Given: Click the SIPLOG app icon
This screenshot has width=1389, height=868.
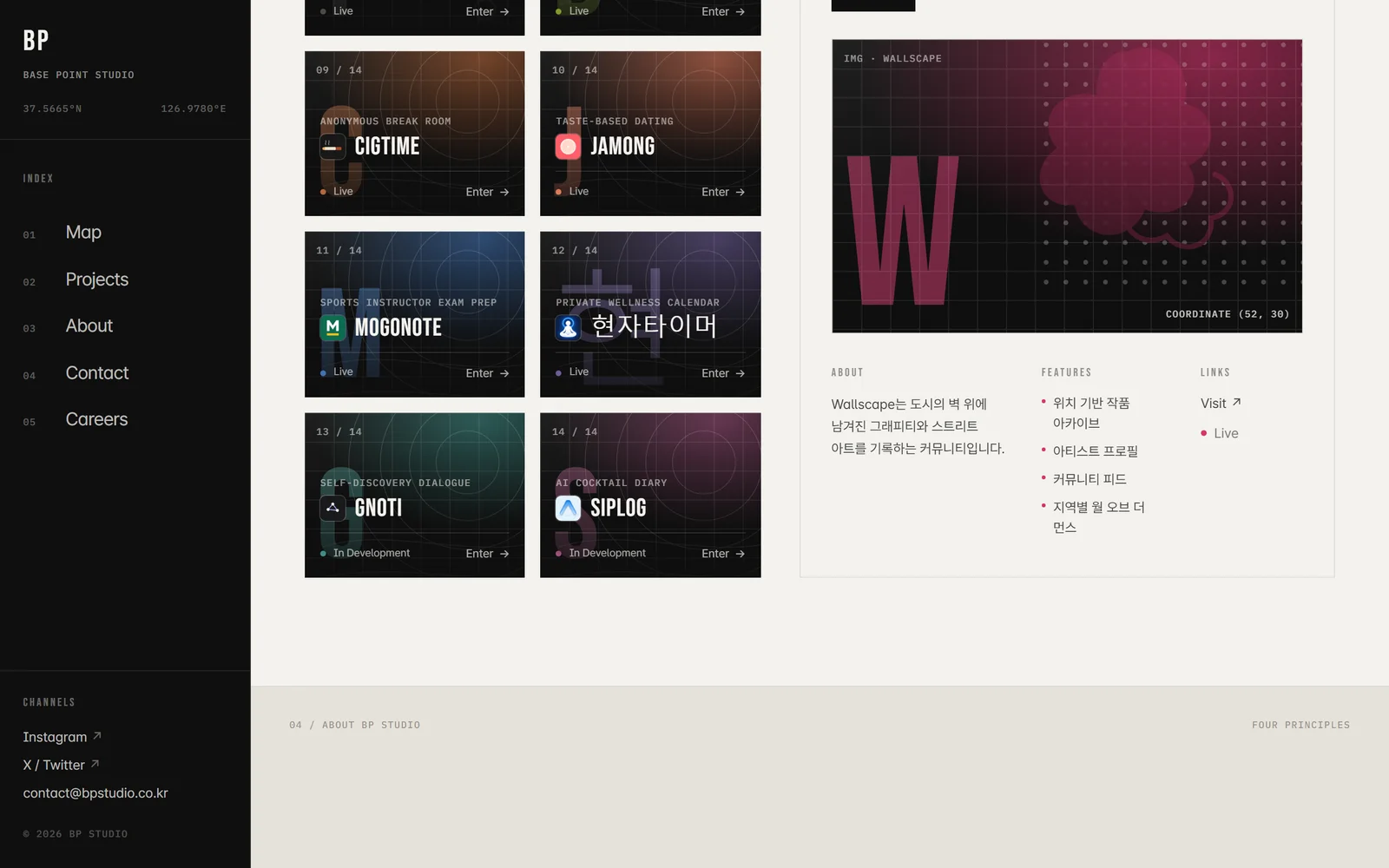Looking at the screenshot, I should (x=568, y=508).
